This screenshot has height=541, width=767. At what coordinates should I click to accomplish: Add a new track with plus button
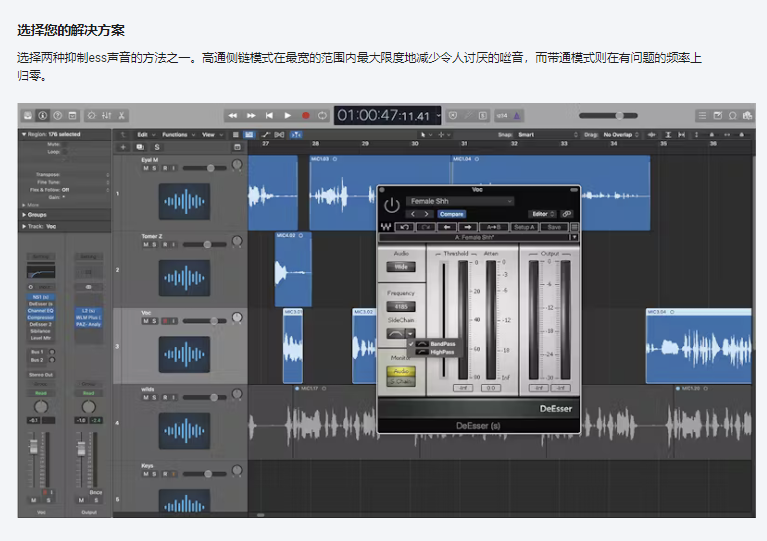tap(123, 147)
